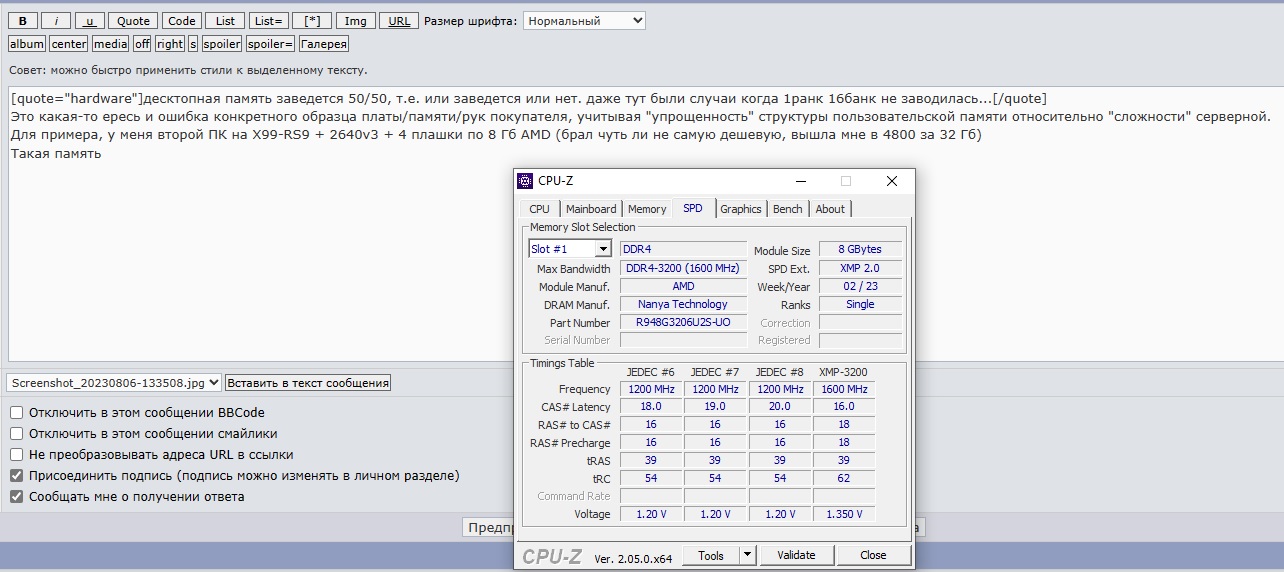Click the Tools button in CPU-Z
The width and height of the screenshot is (1284, 572).
pyautogui.click(x=711, y=555)
